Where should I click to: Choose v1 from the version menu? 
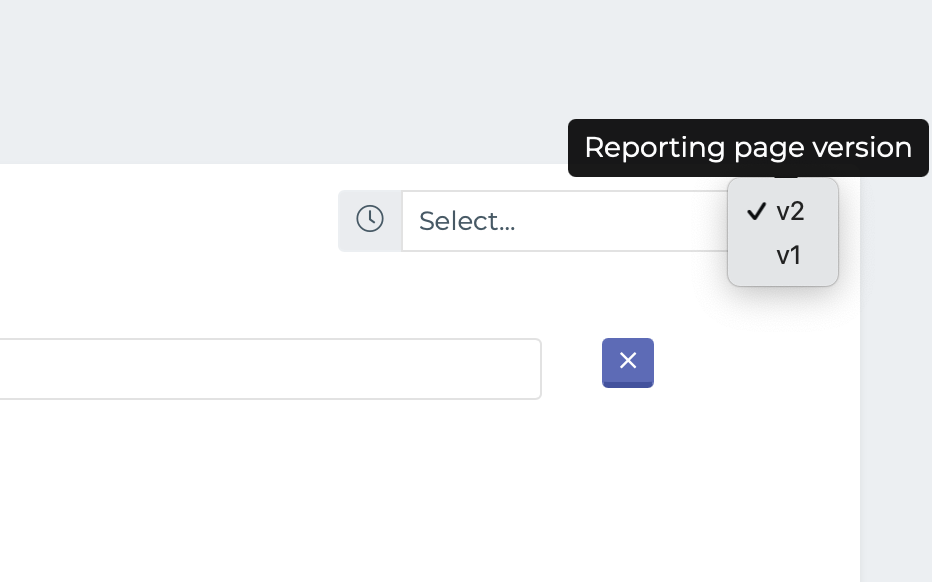[x=783, y=256]
